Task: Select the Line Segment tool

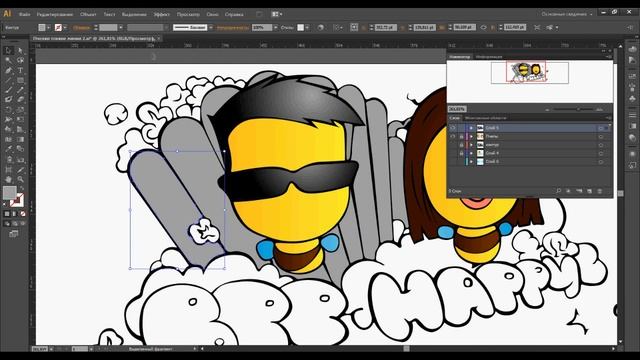Action: [x=8, y=80]
